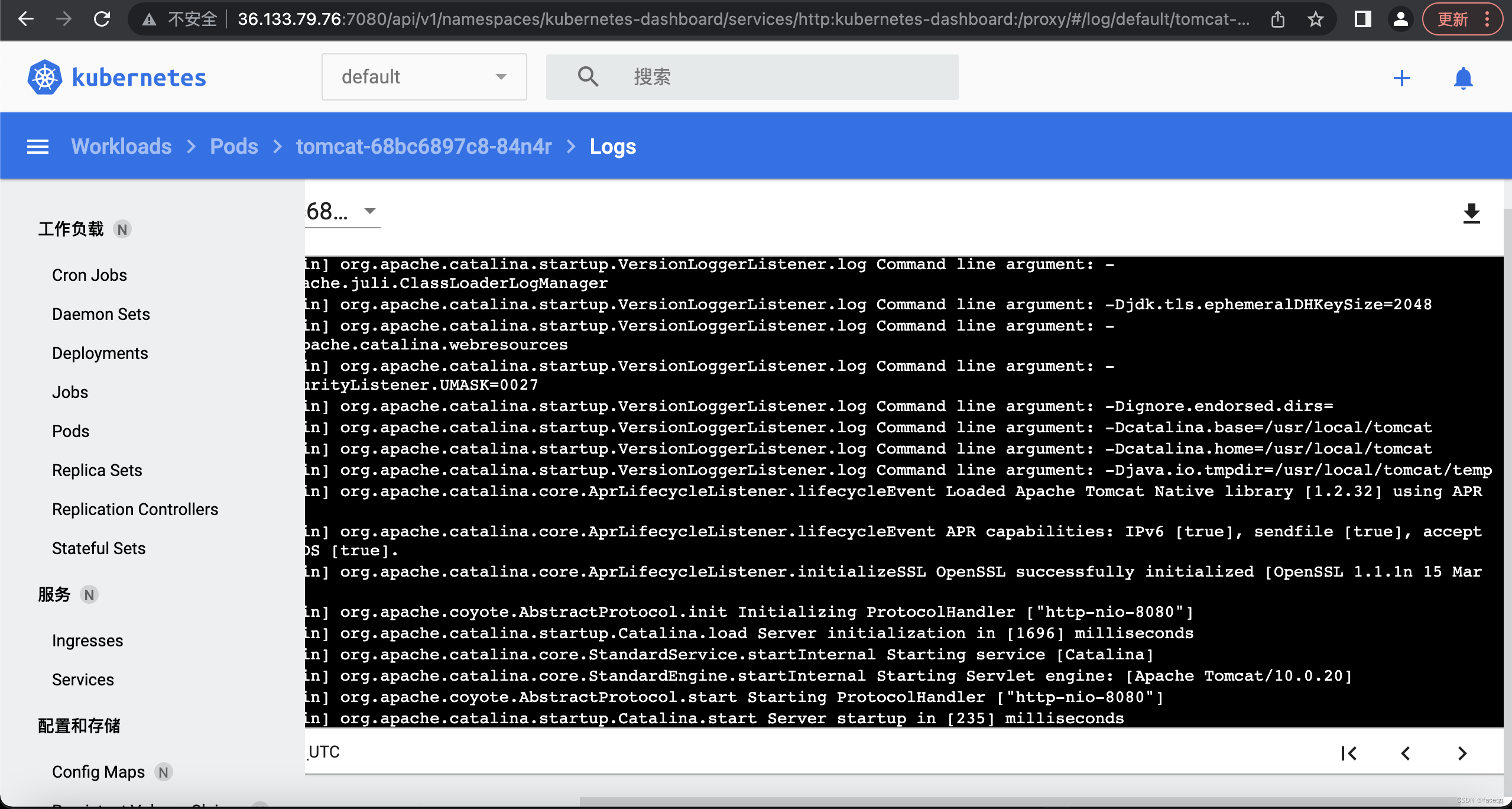Open notifications bell
Screen dimensions: 1512x809
point(1463,77)
